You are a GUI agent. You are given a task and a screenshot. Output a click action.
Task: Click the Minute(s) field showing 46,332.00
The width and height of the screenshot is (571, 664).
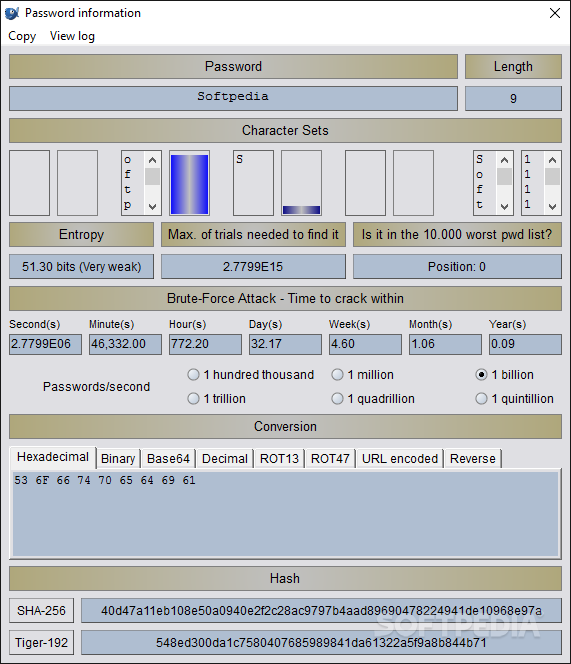pos(125,344)
